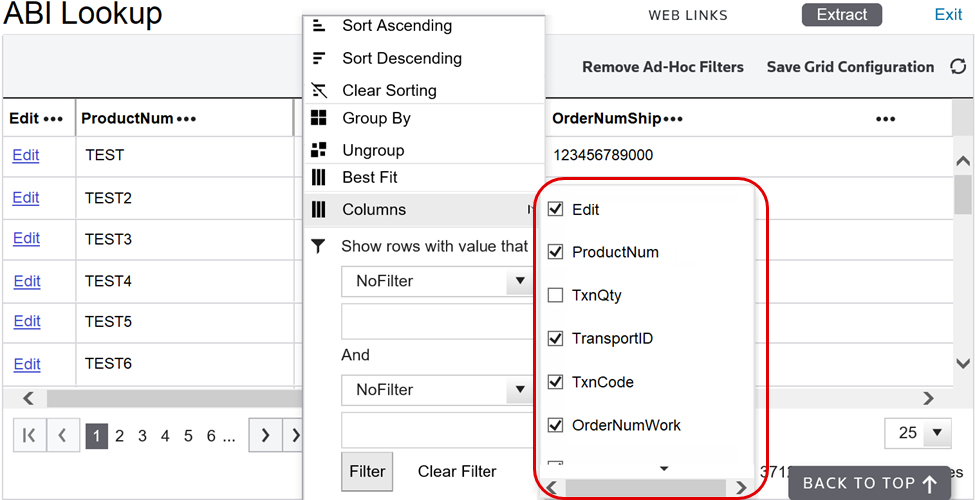Open the Edit column options ellipsis
Viewport: 975px width, 500px height.
click(x=53, y=119)
